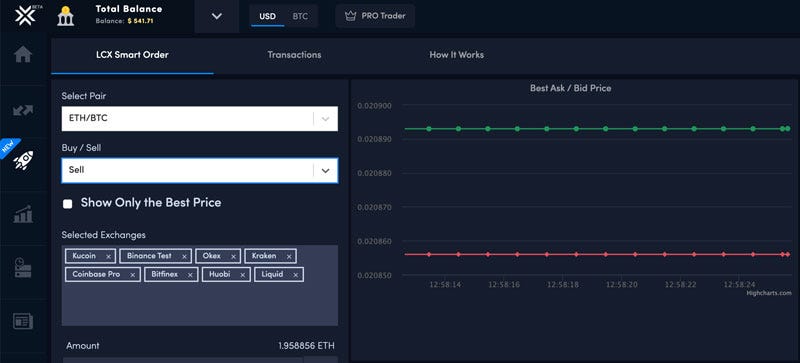Viewport: 800px width, 363px height.
Task: Open the Buy / Sell dropdown
Action: (x=199, y=171)
